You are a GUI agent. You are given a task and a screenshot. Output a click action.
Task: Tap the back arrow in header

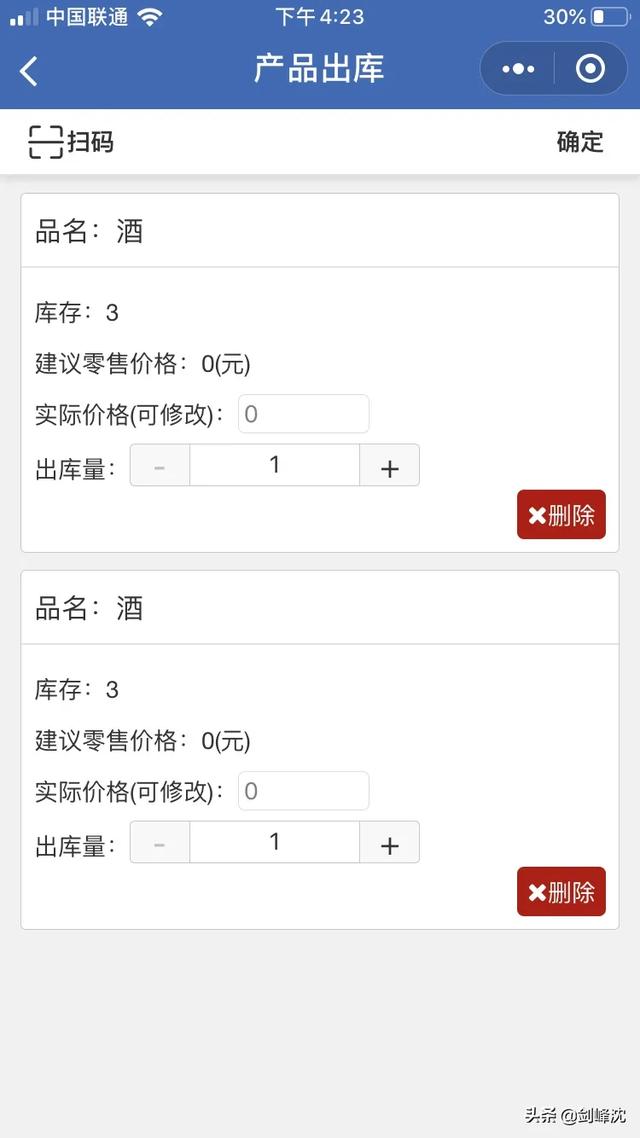[x=29, y=70]
